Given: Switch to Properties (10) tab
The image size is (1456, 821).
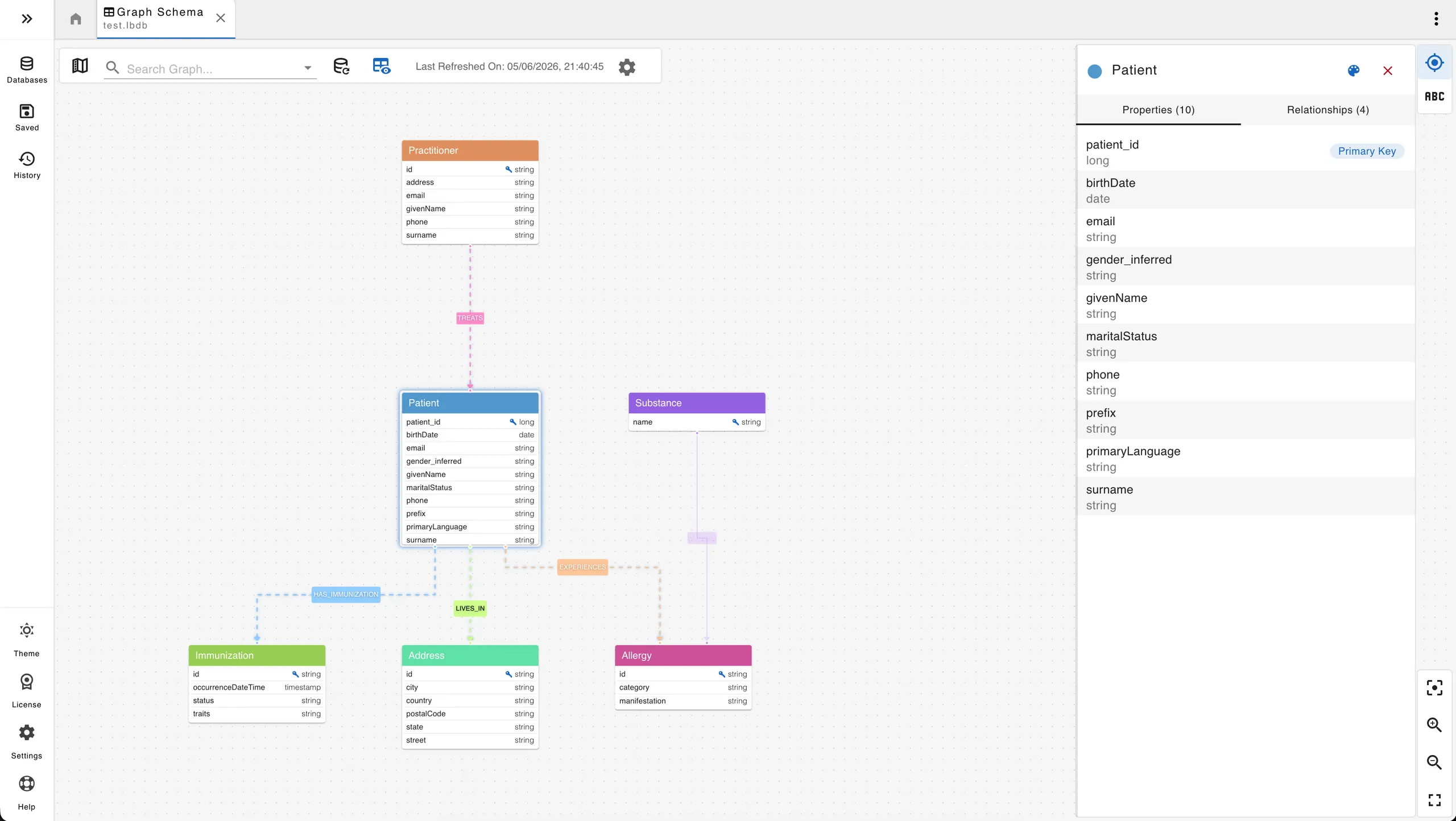Looking at the screenshot, I should coord(1159,110).
